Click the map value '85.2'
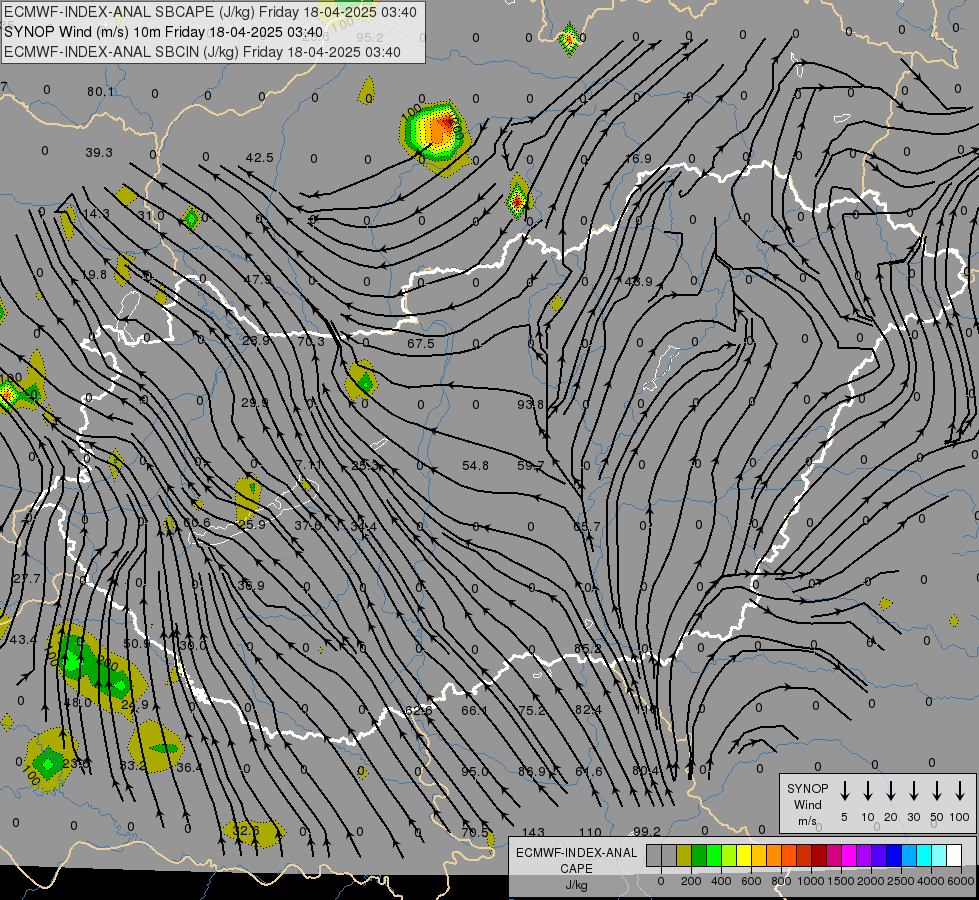 (588, 649)
